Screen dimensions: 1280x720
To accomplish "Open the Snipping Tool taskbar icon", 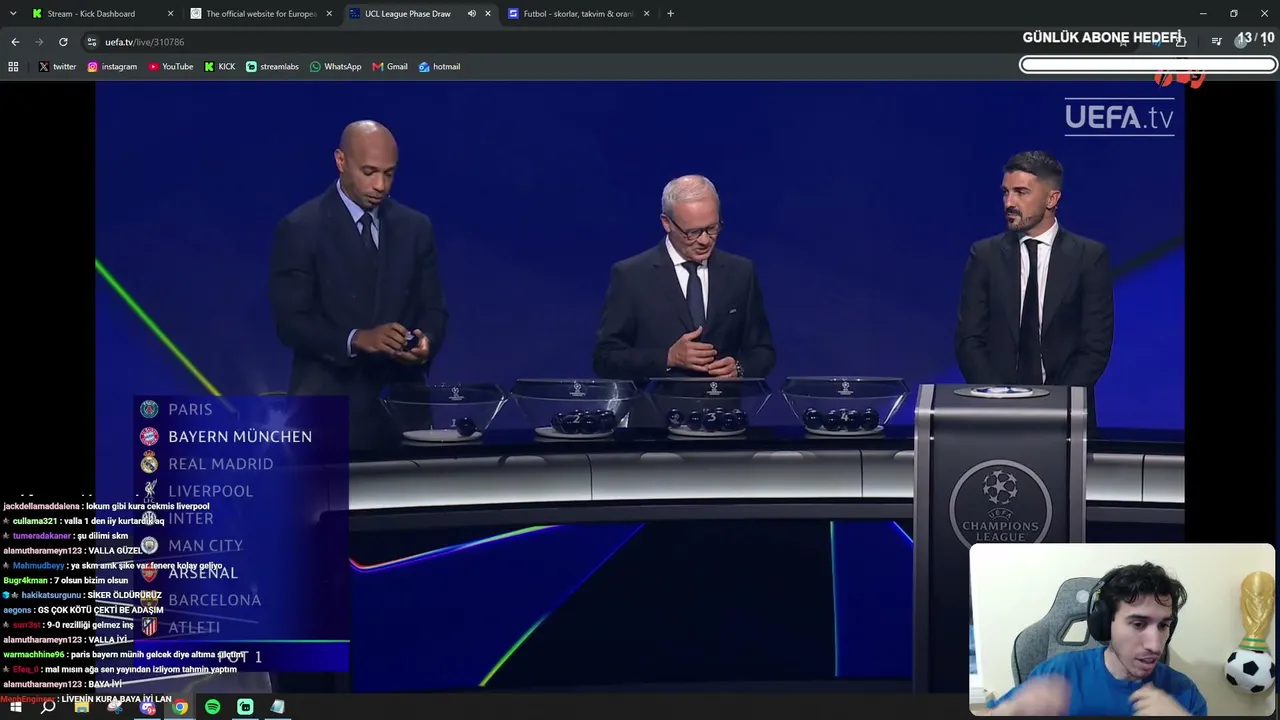I will click(x=115, y=707).
